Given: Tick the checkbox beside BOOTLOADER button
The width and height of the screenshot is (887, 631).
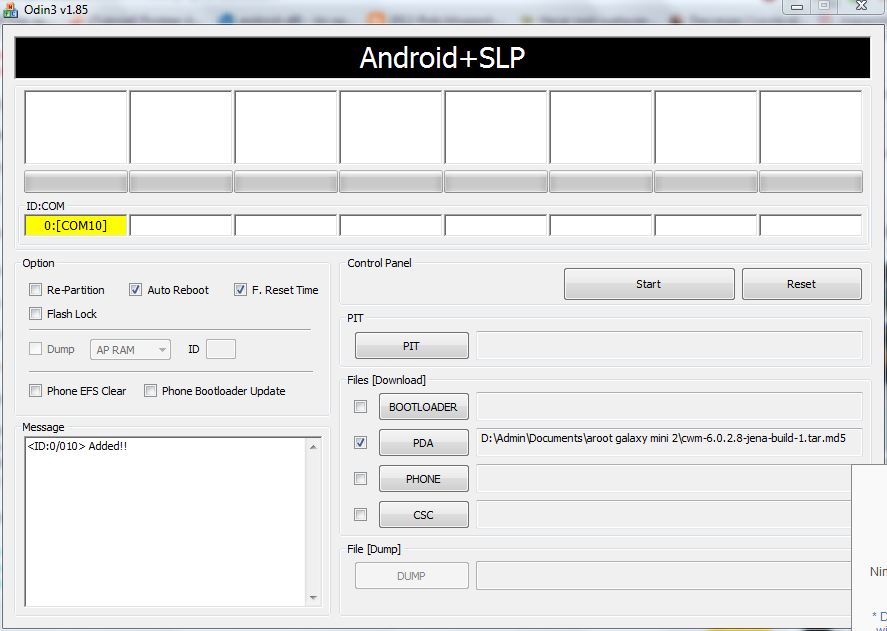Looking at the screenshot, I should coord(360,406).
